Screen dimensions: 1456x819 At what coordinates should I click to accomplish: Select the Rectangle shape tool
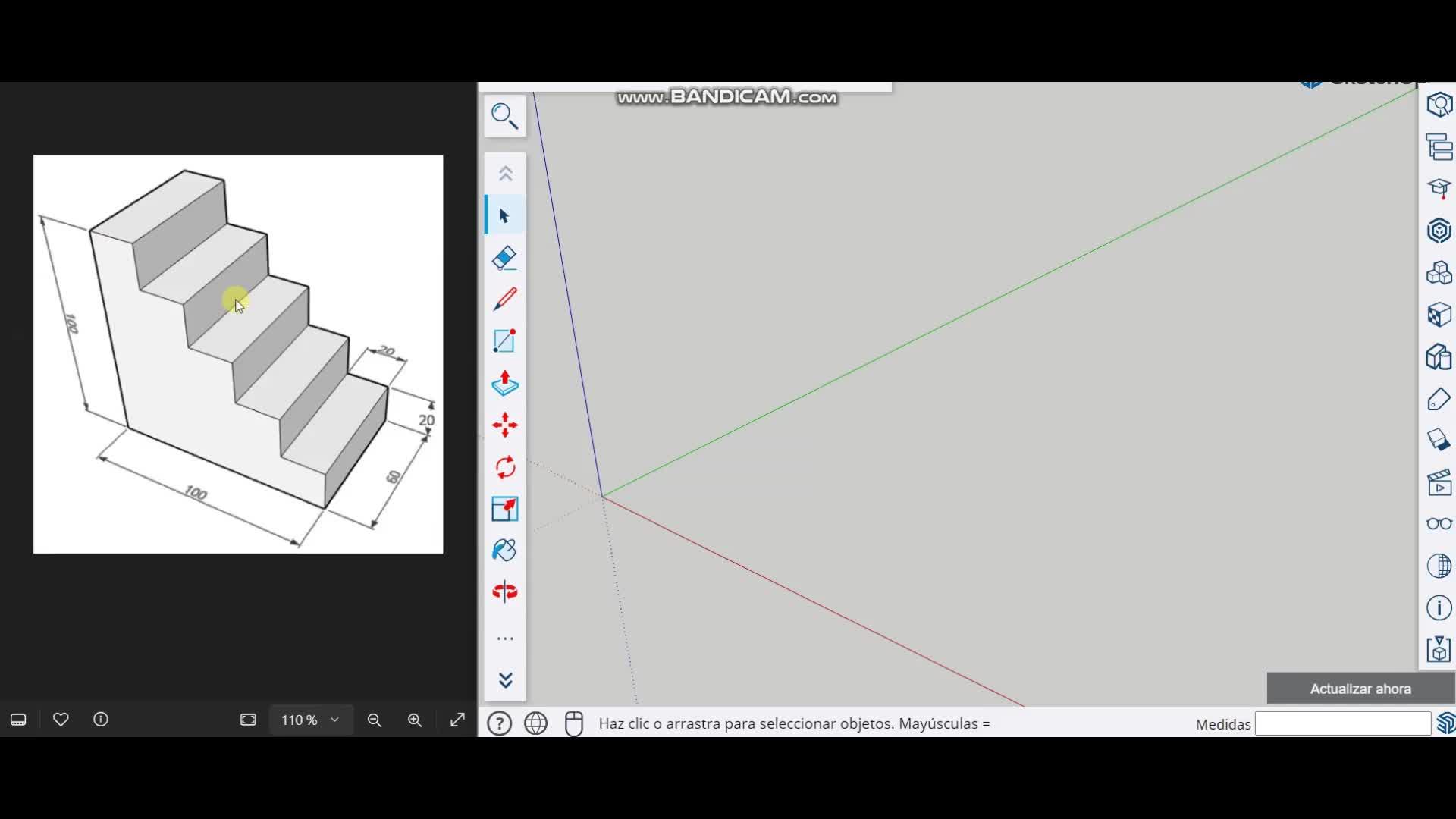point(504,341)
